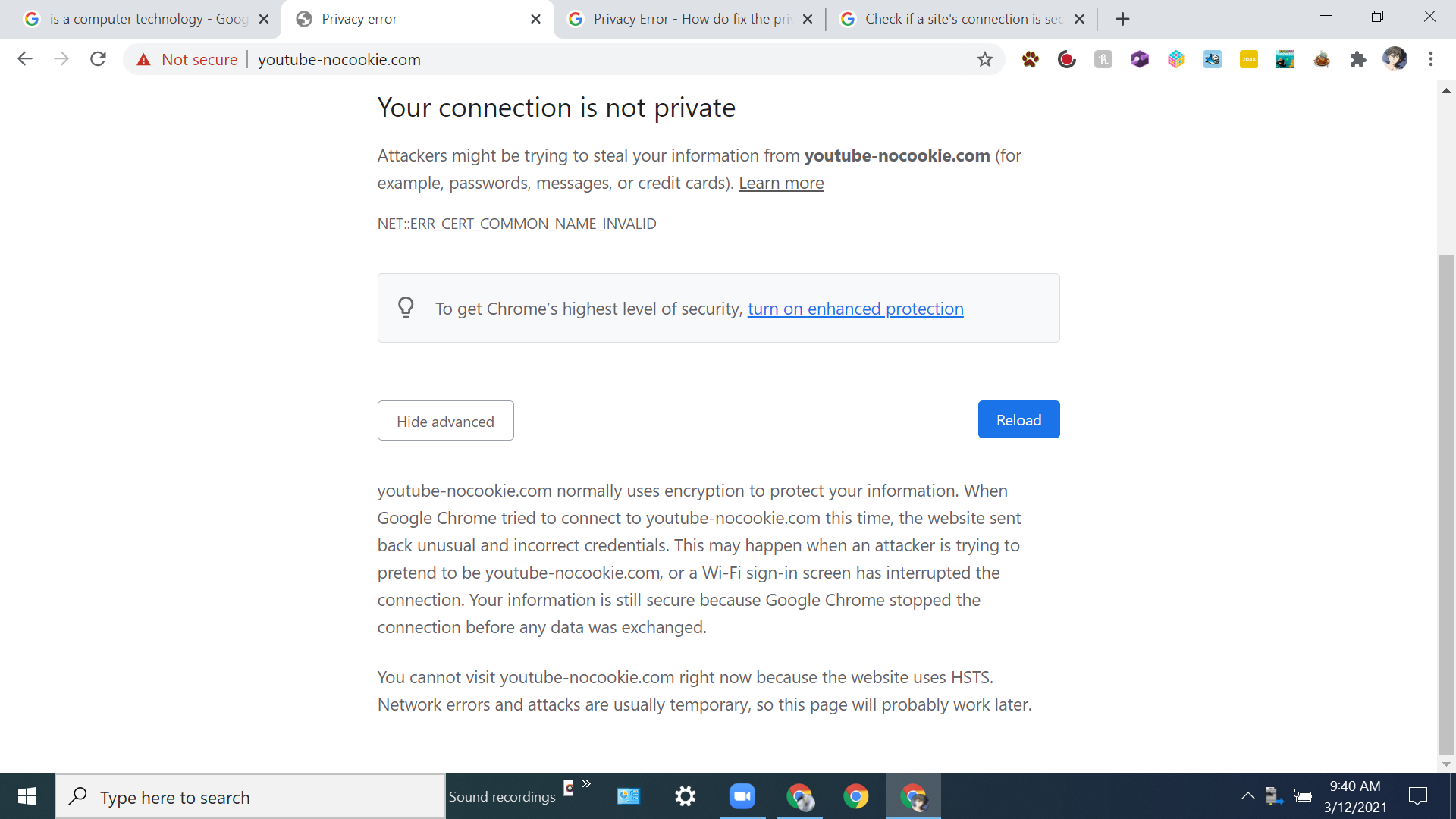This screenshot has height=819, width=1456.
Task: Open Zoom from the taskbar
Action: pyautogui.click(x=742, y=796)
